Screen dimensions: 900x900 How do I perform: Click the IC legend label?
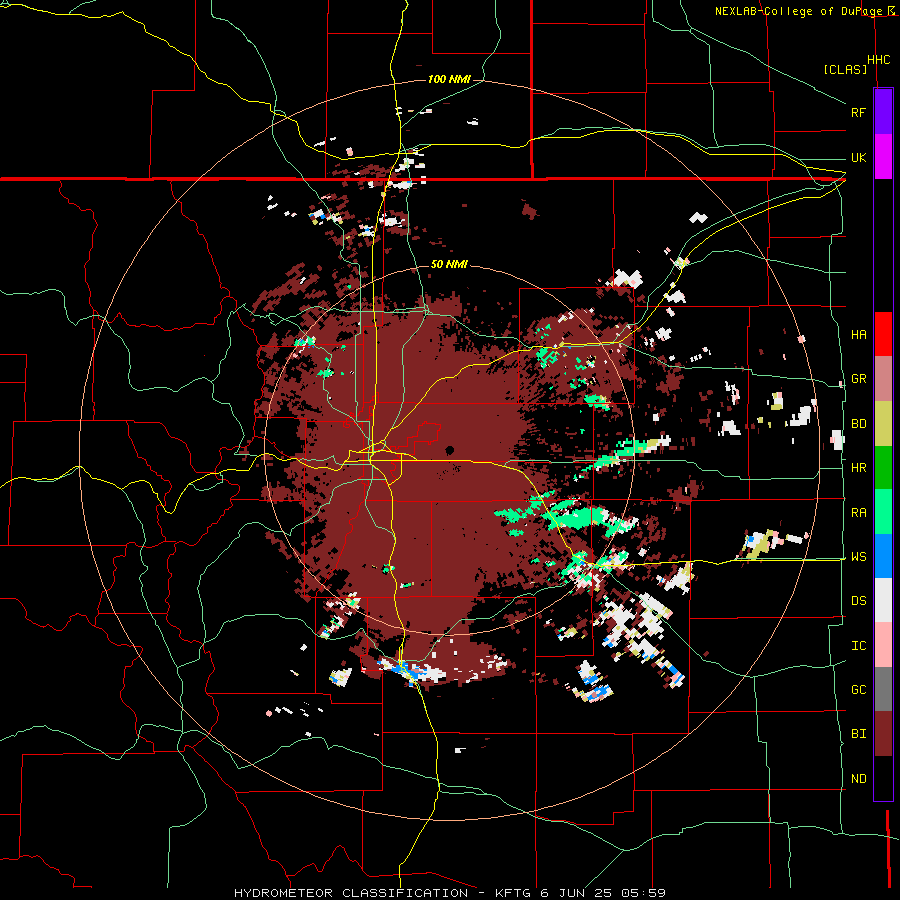858,646
